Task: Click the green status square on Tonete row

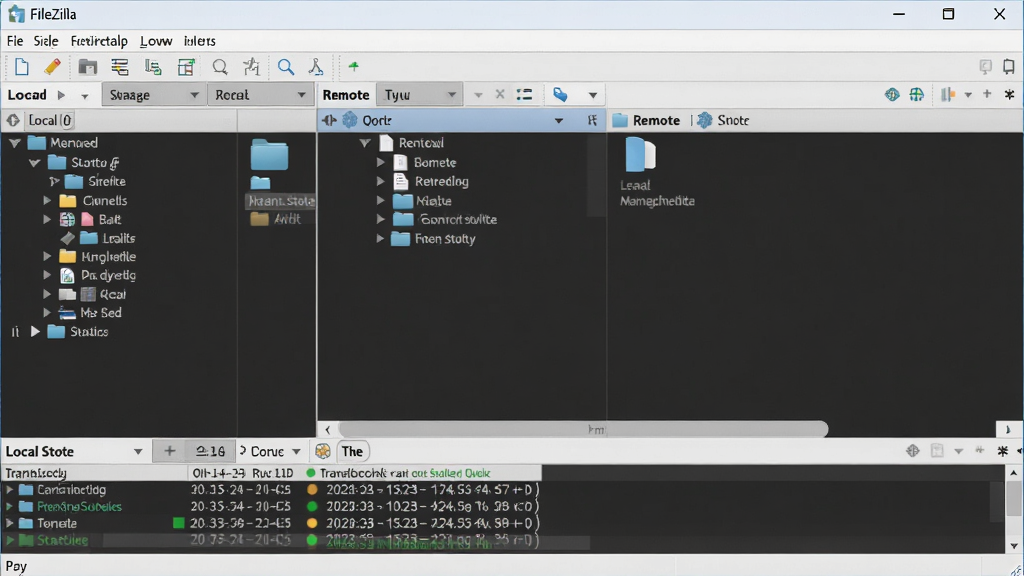Action: point(178,523)
